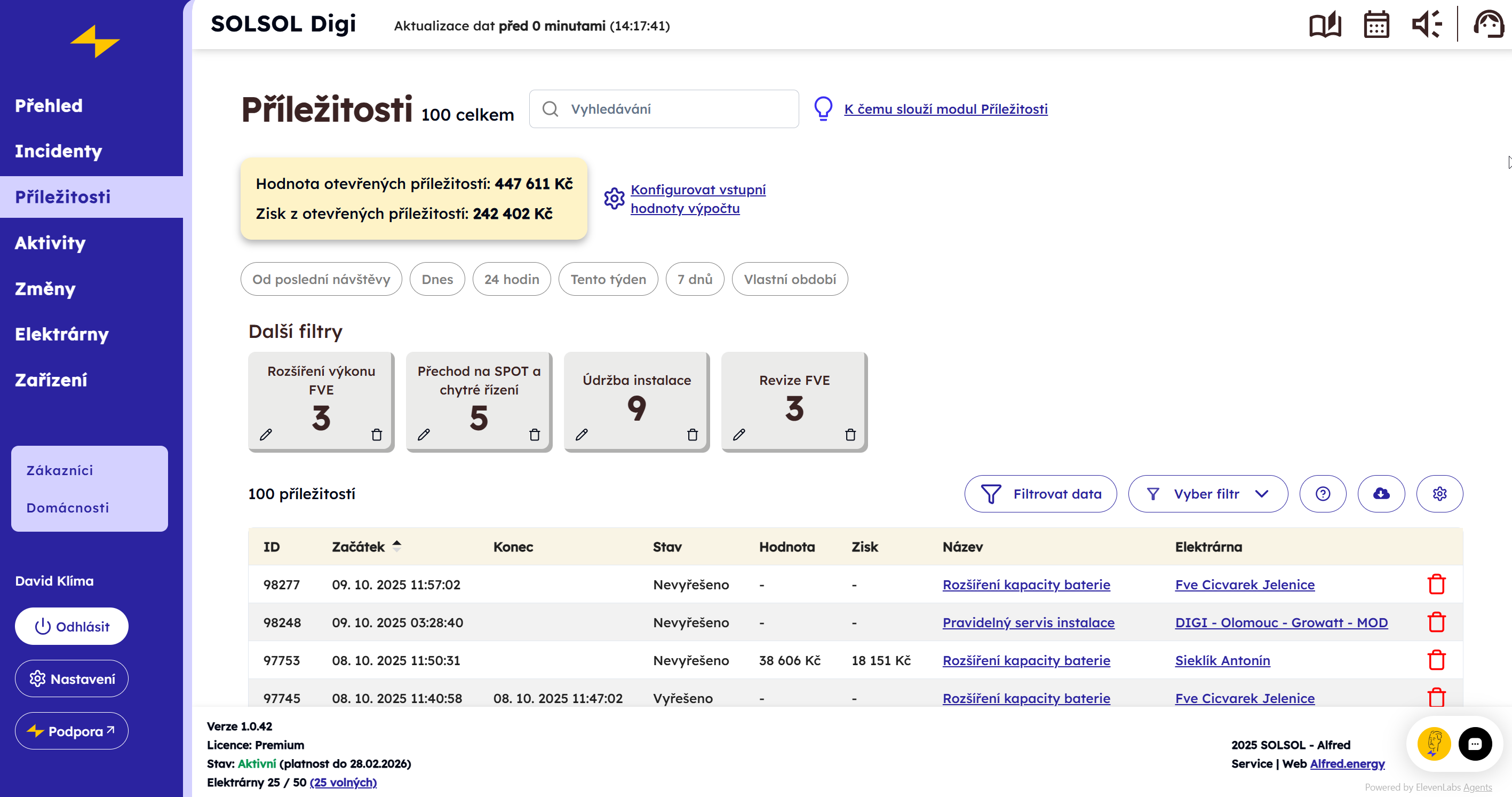Download data via cloud icon button
Image resolution: width=1512 pixels, height=797 pixels.
coord(1381,494)
